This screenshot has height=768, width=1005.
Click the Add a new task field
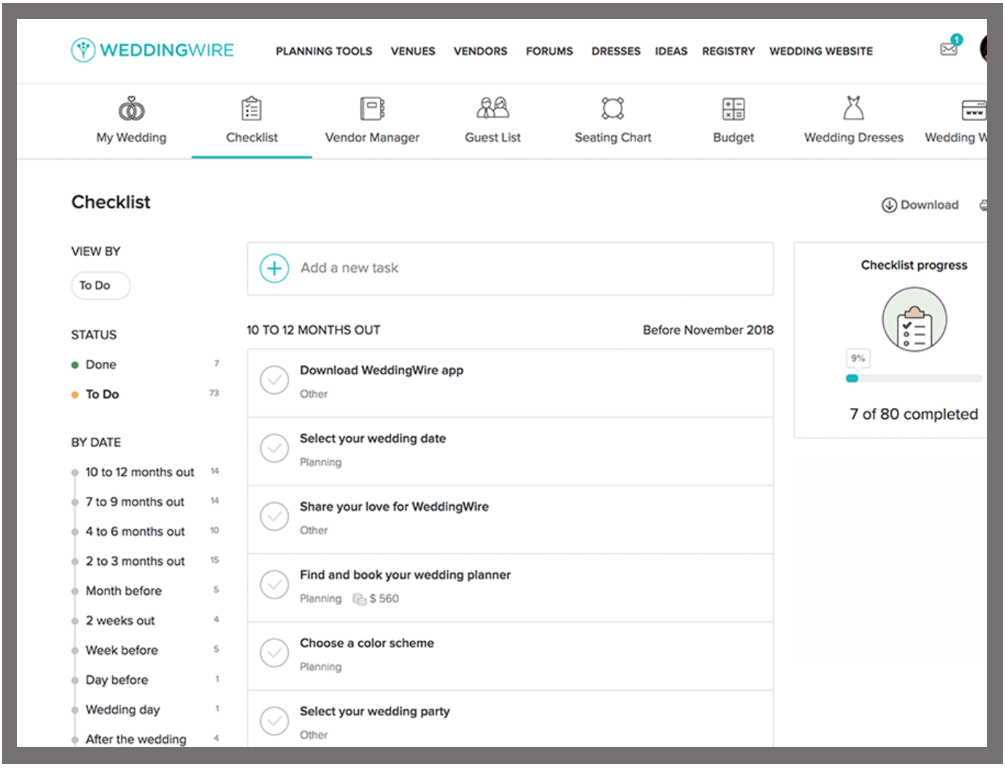(510, 269)
